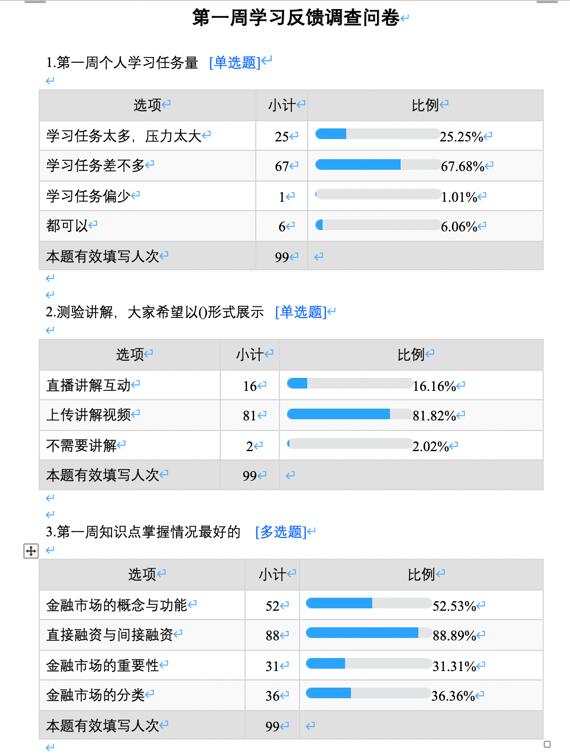
Task: Click the [单选题] link in question 1
Action: 235,62
